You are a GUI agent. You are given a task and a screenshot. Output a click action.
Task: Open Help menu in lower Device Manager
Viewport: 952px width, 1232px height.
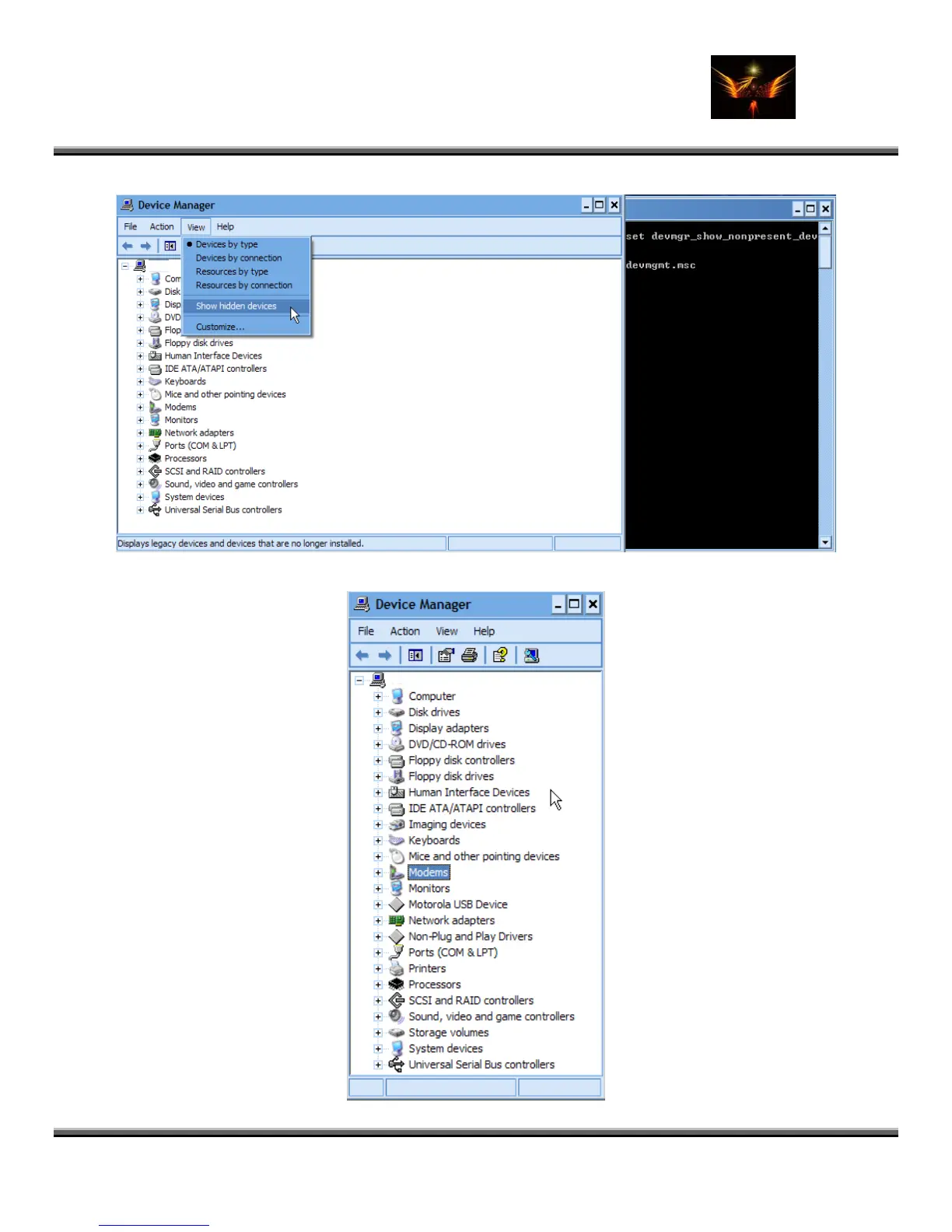point(484,632)
